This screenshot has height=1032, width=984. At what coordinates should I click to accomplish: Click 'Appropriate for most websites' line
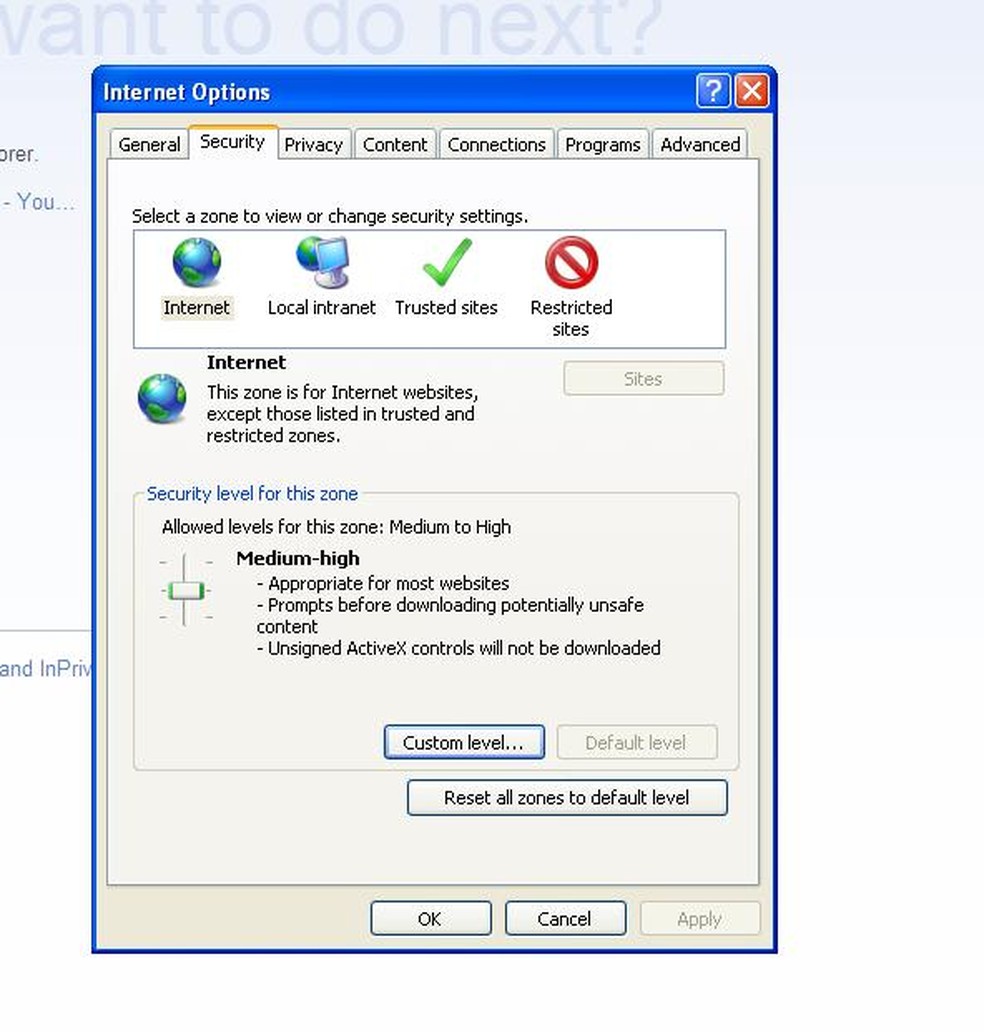point(383,583)
